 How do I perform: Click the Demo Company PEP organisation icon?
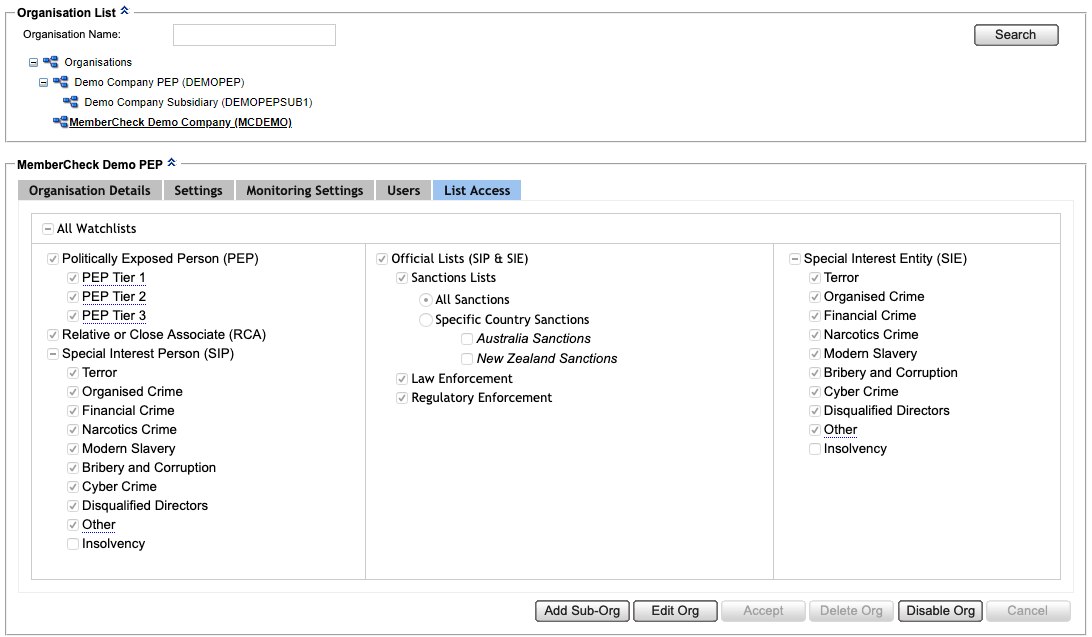[61, 82]
